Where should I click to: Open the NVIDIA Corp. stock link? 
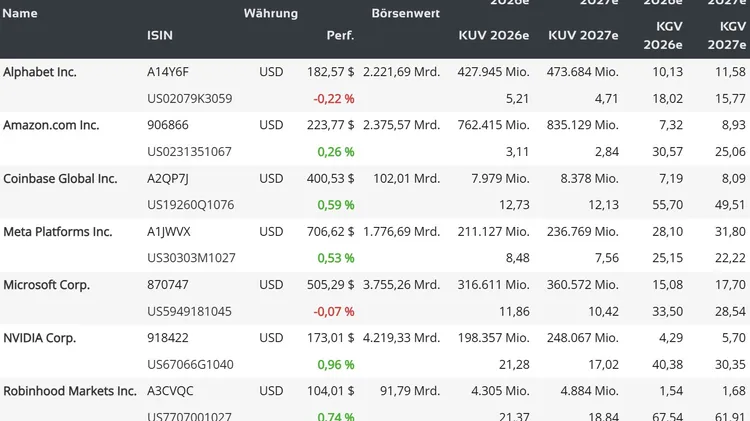pos(40,338)
